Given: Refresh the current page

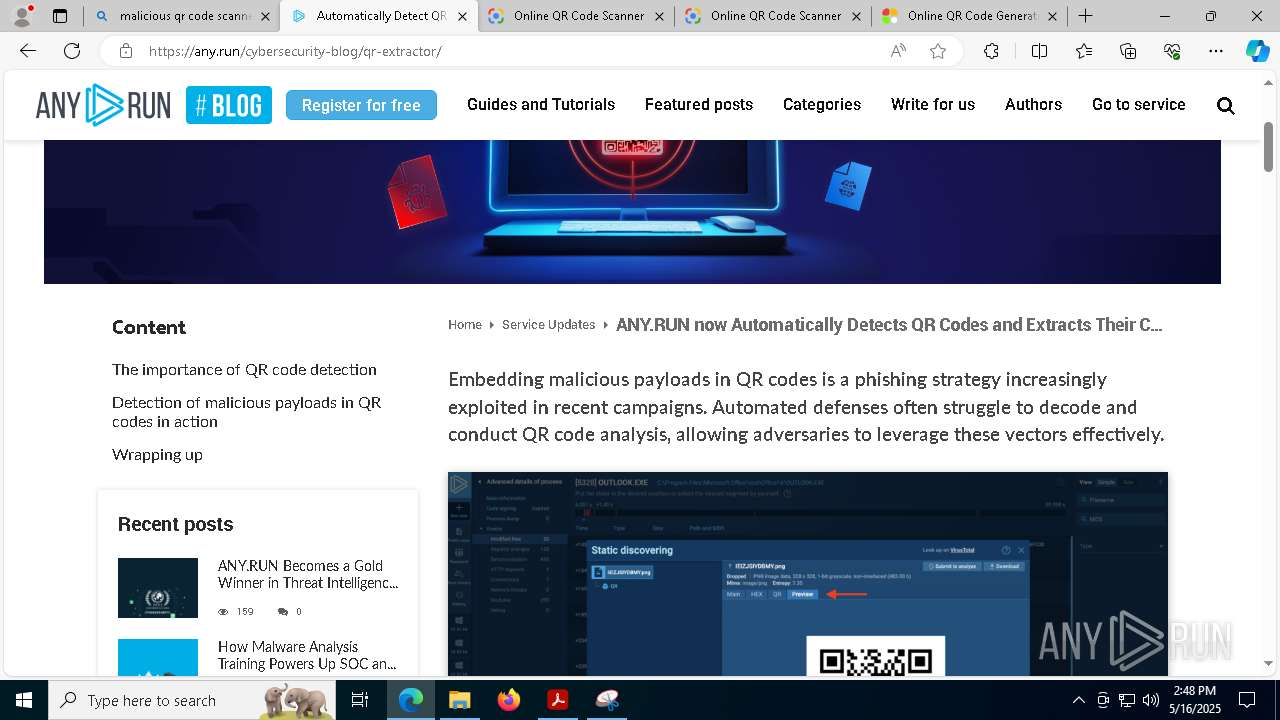Looking at the screenshot, I should coord(72,51).
